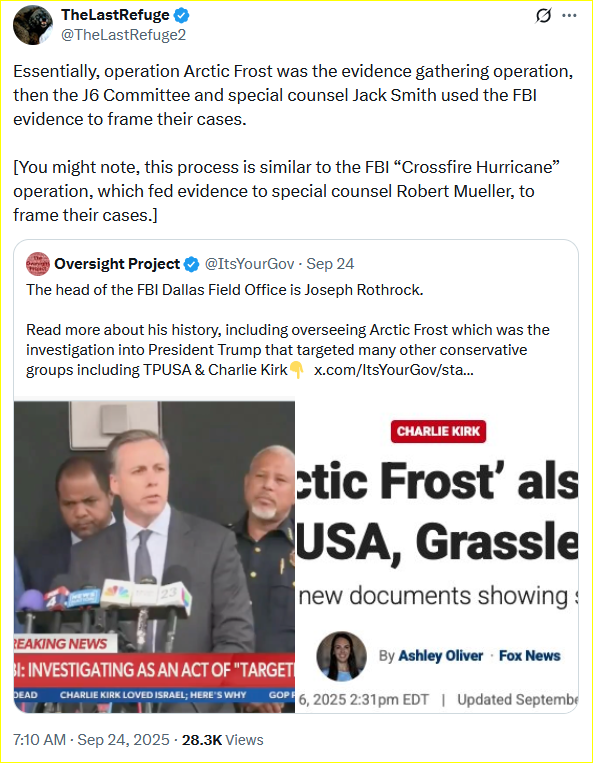Open the quoted post's Sep 24 date
Screen dimensions: 593x763
point(330,264)
